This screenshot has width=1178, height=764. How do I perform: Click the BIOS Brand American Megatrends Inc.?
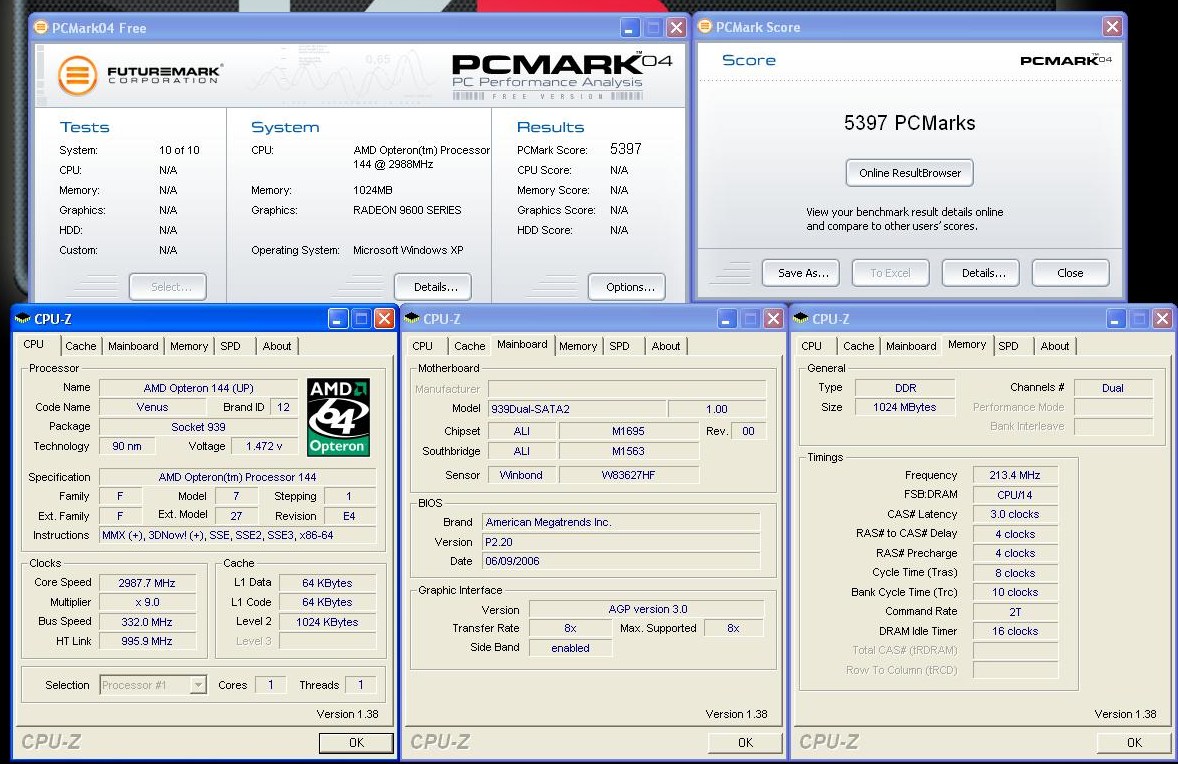(620, 522)
